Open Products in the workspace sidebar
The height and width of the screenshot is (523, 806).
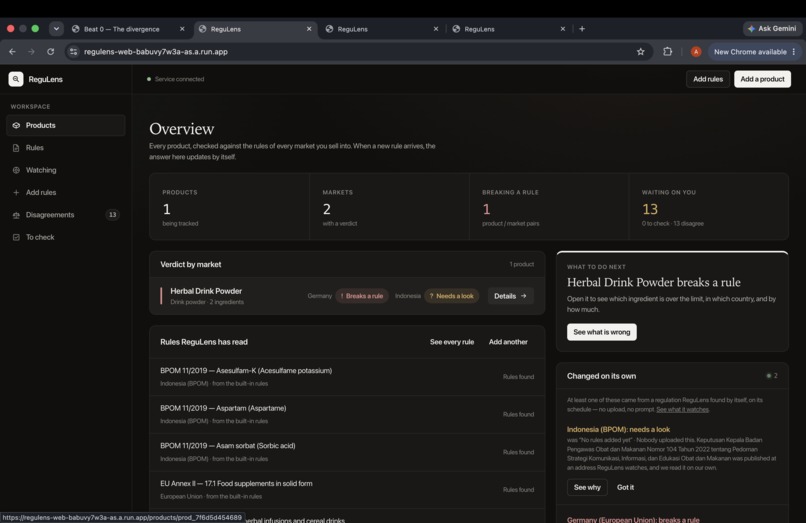[66, 125]
